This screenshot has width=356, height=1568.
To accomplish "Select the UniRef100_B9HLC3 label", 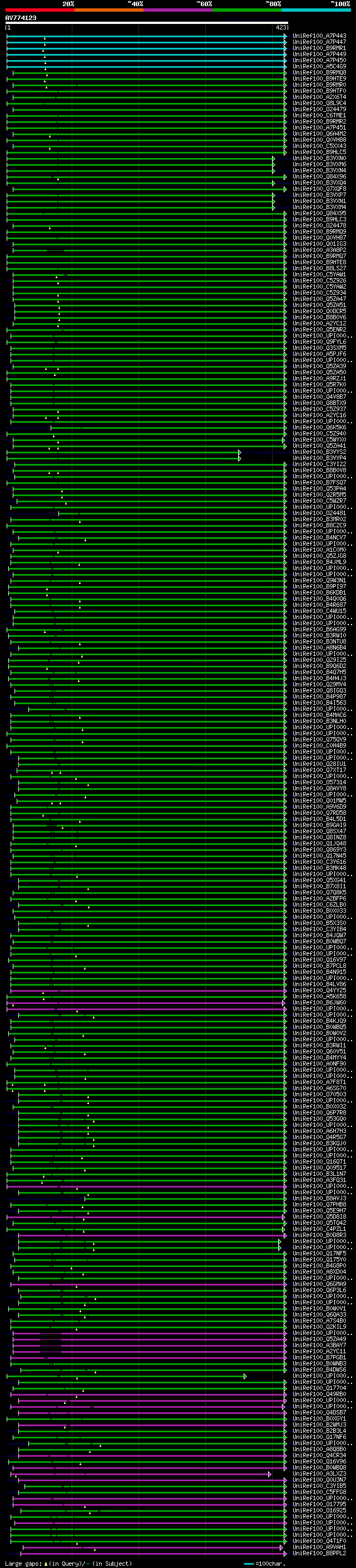I will 319,219.
